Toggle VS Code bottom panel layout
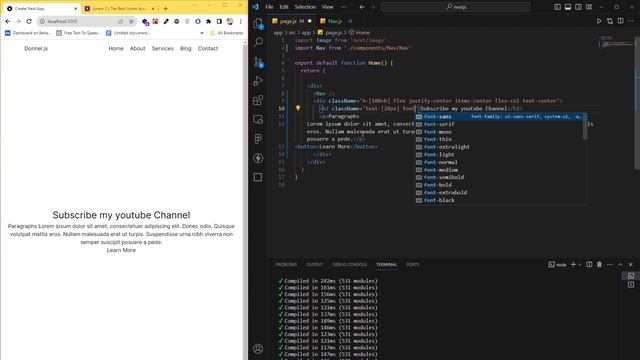The image size is (640, 360). click(x=568, y=7)
